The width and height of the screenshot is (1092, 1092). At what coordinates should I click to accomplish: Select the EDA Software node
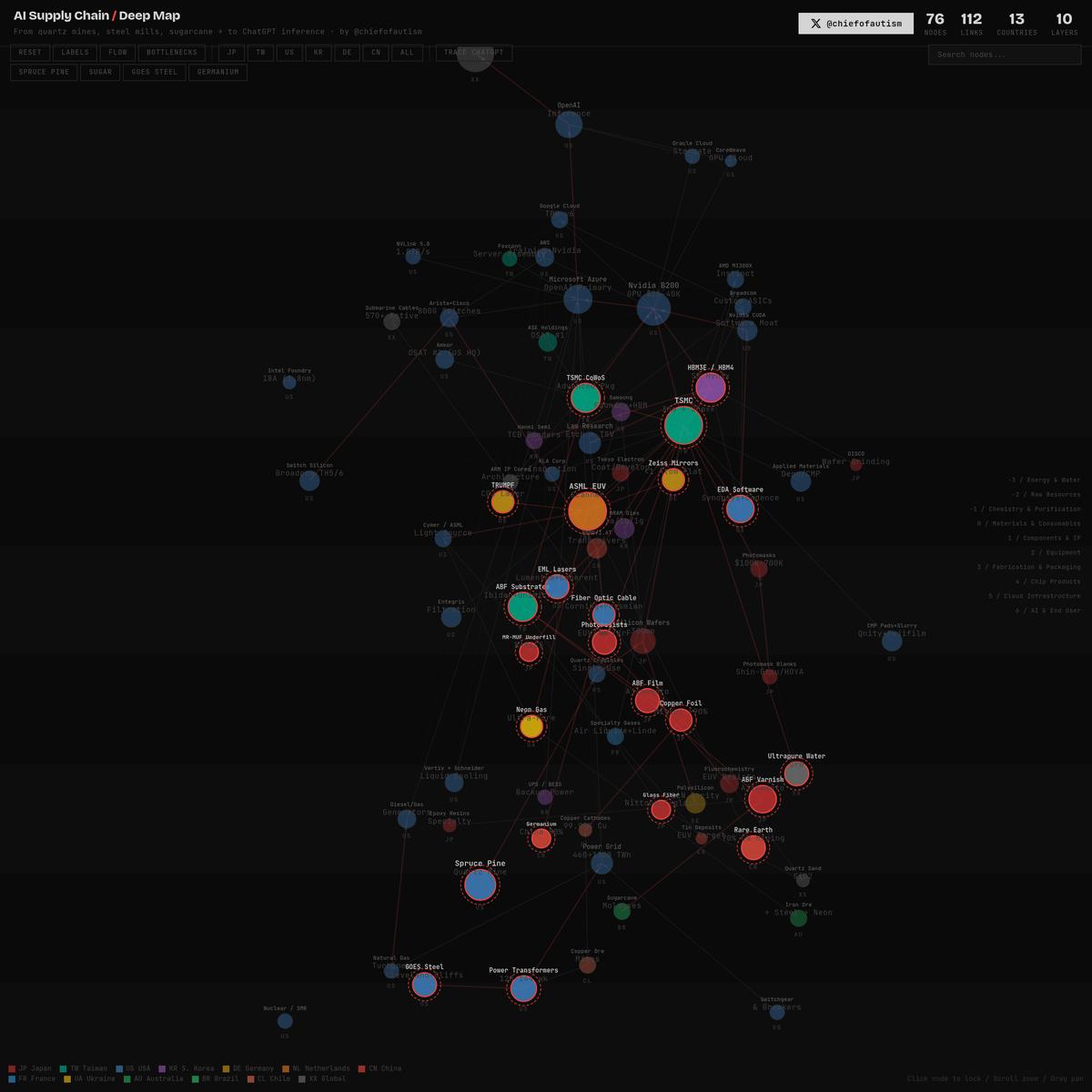pyautogui.click(x=740, y=510)
